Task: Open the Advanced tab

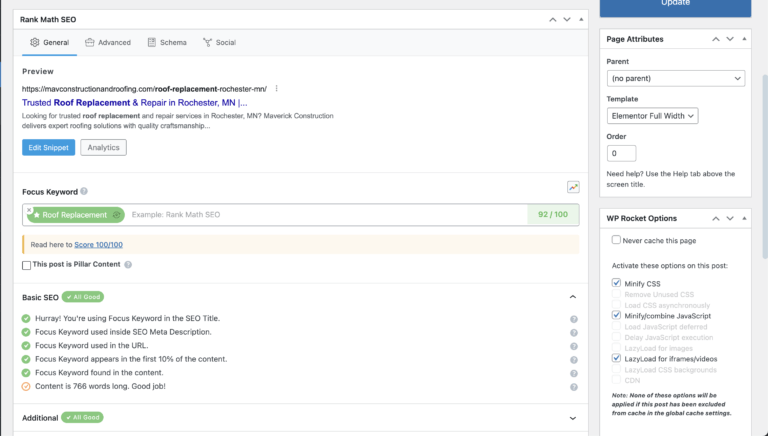Action: (108, 43)
